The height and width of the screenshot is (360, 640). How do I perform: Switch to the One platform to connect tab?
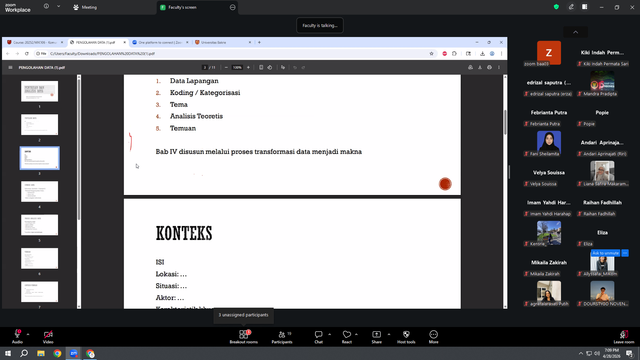[x=160, y=42]
